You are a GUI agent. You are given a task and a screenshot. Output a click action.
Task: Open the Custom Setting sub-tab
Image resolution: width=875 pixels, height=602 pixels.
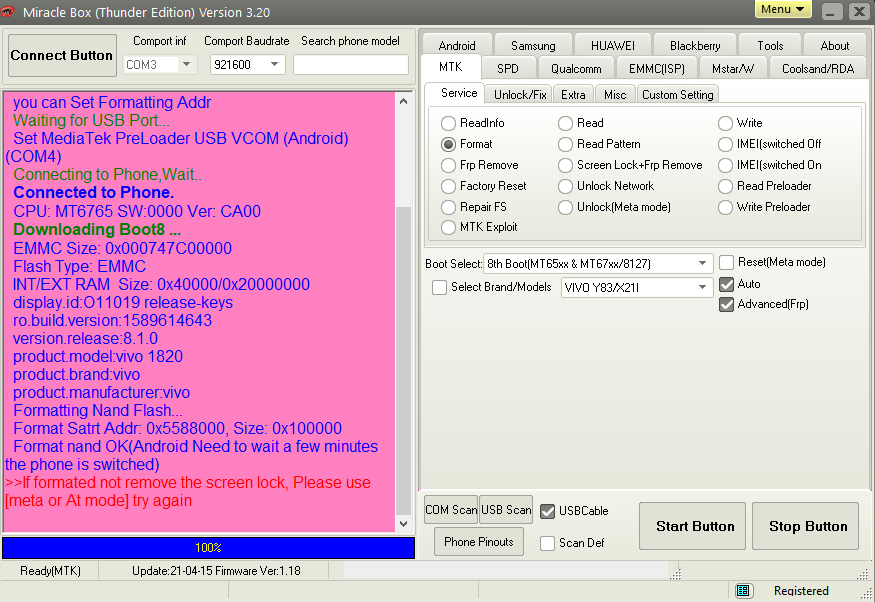(677, 95)
